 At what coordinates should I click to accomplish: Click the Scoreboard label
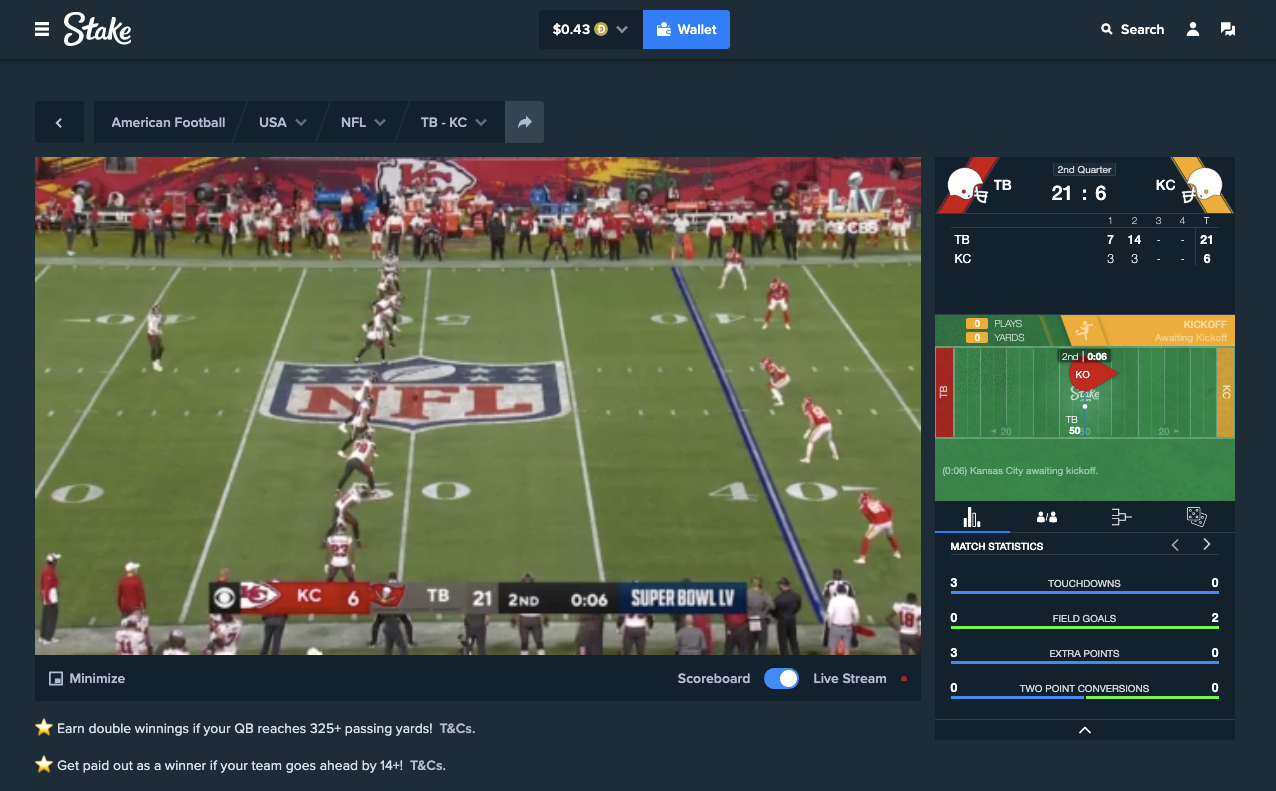(714, 678)
